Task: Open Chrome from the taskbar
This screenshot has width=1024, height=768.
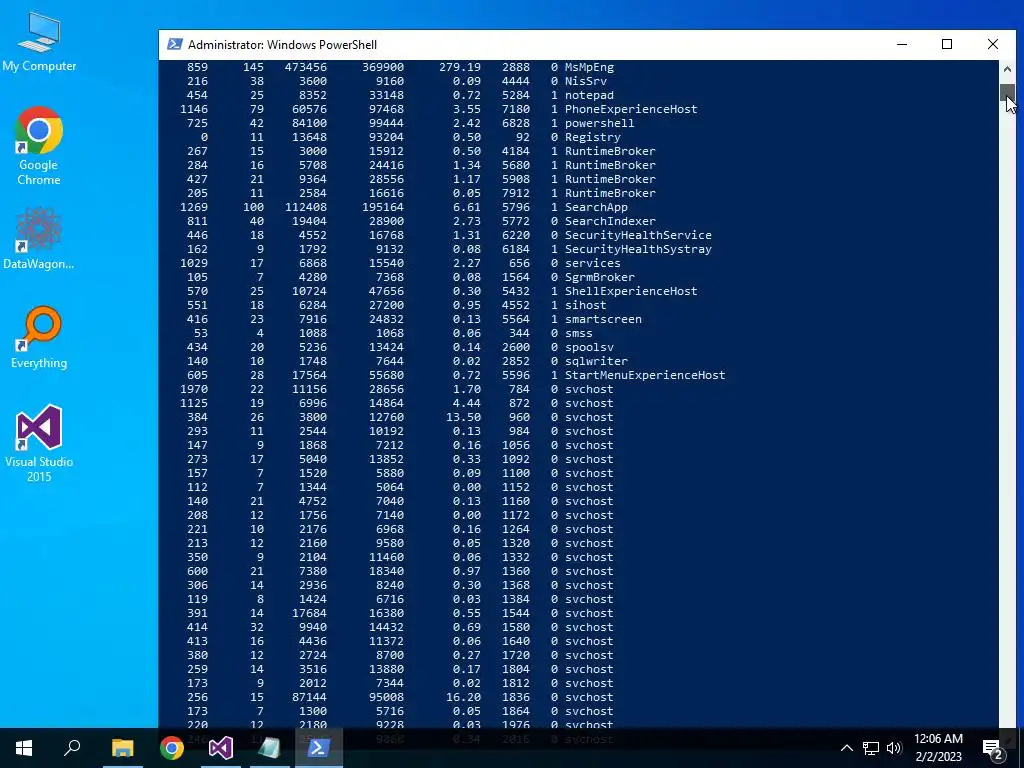Action: pyautogui.click(x=172, y=748)
